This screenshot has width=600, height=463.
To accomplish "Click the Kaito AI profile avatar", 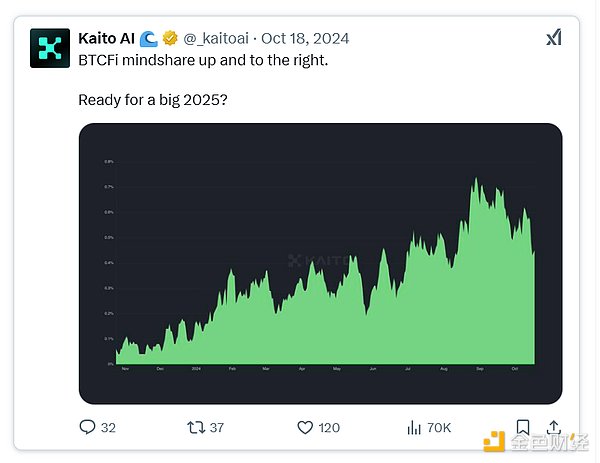I will pyautogui.click(x=50, y=48).
